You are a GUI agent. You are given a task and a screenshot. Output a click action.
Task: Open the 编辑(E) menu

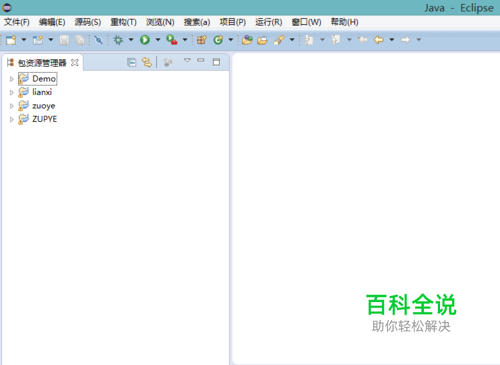pos(52,22)
